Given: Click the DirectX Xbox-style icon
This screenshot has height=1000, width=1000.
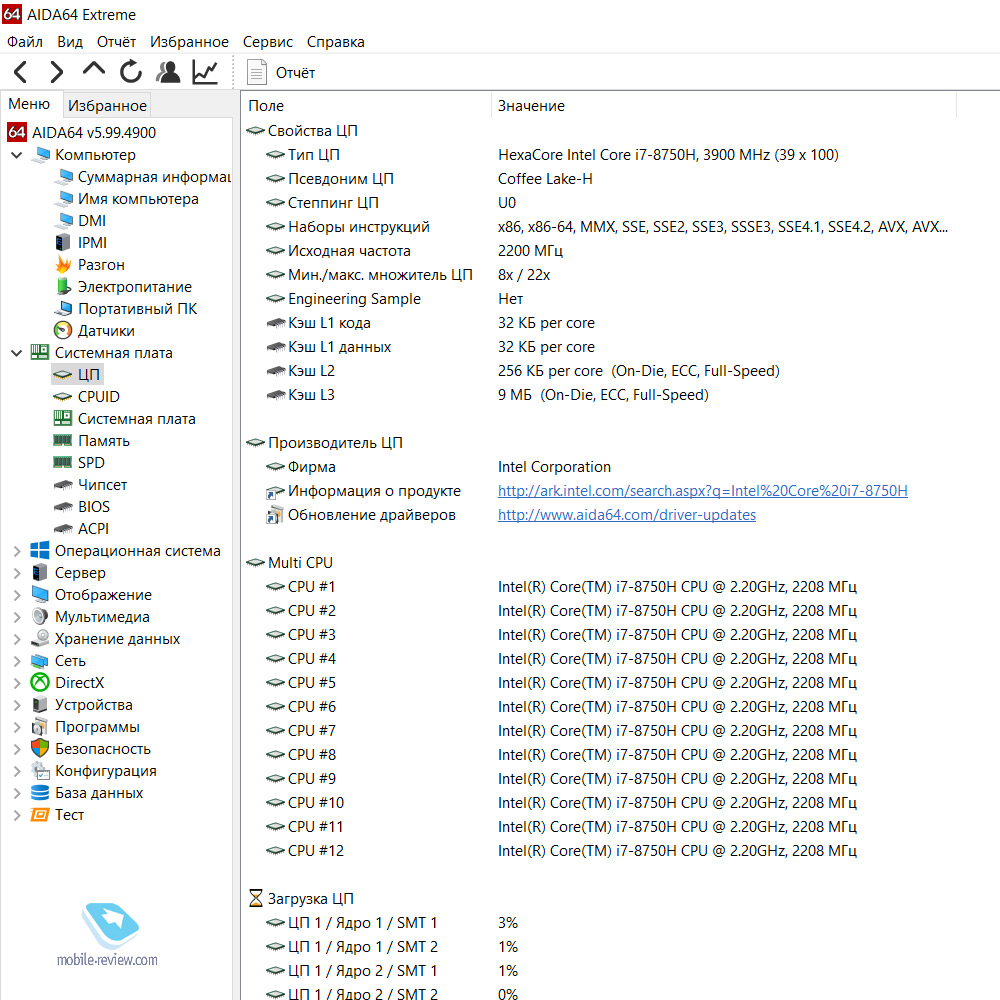Looking at the screenshot, I should tap(40, 683).
